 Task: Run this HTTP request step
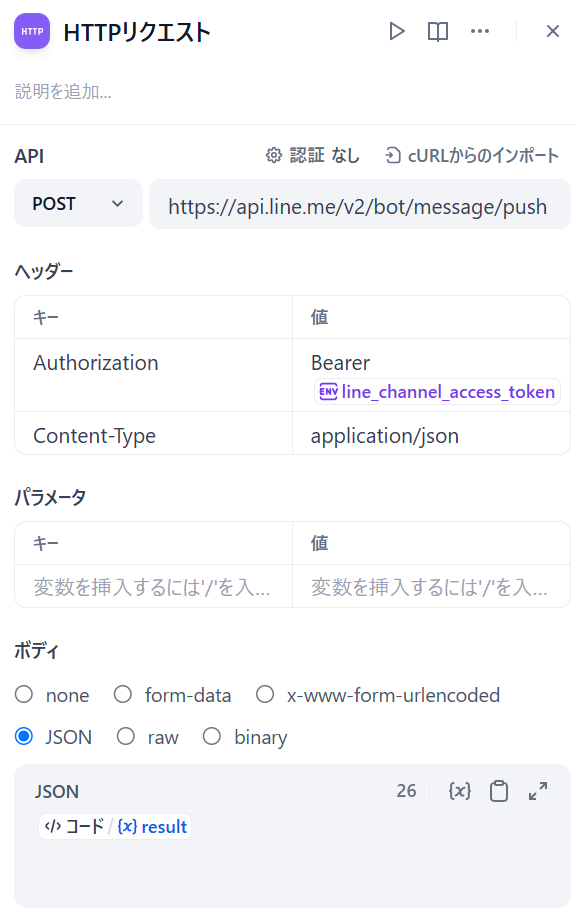[x=397, y=31]
